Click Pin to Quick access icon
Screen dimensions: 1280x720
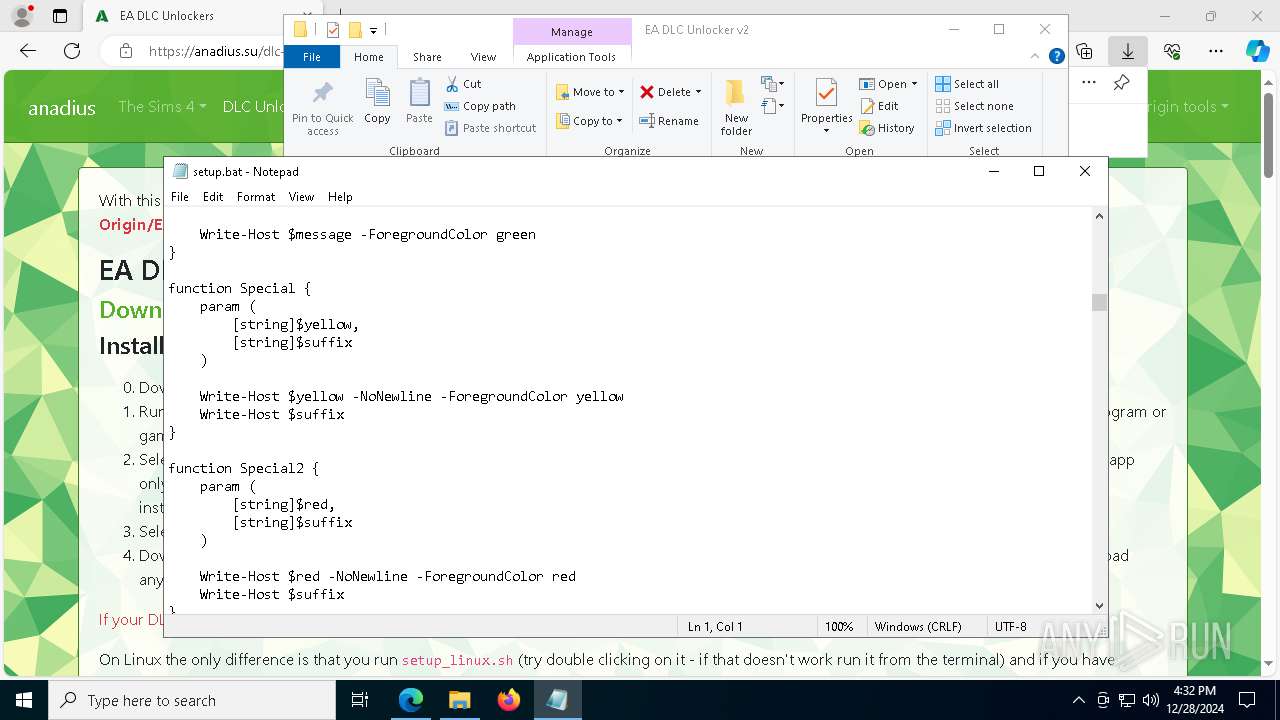coord(322,108)
